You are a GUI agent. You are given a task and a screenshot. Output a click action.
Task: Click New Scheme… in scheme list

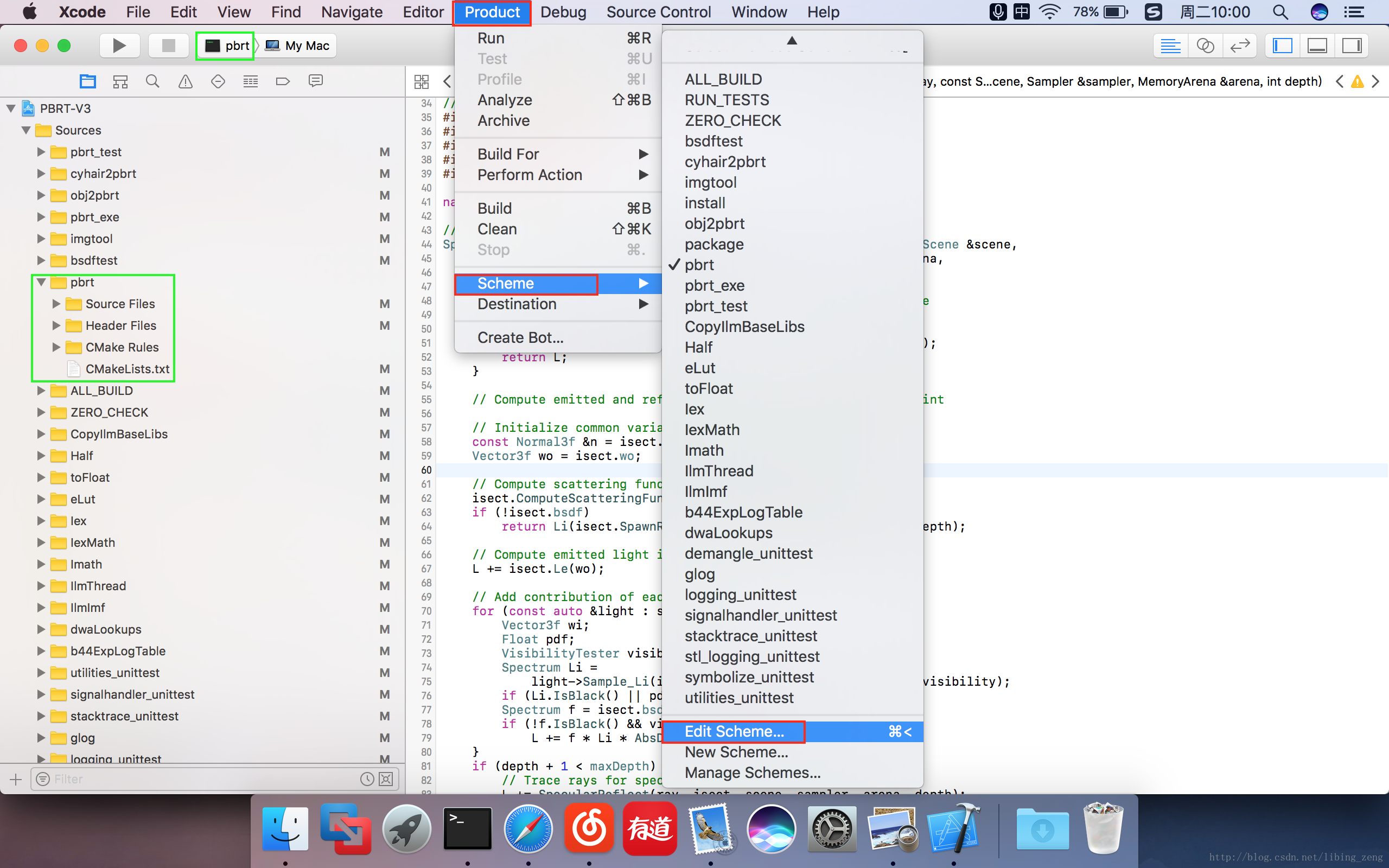tap(792, 752)
